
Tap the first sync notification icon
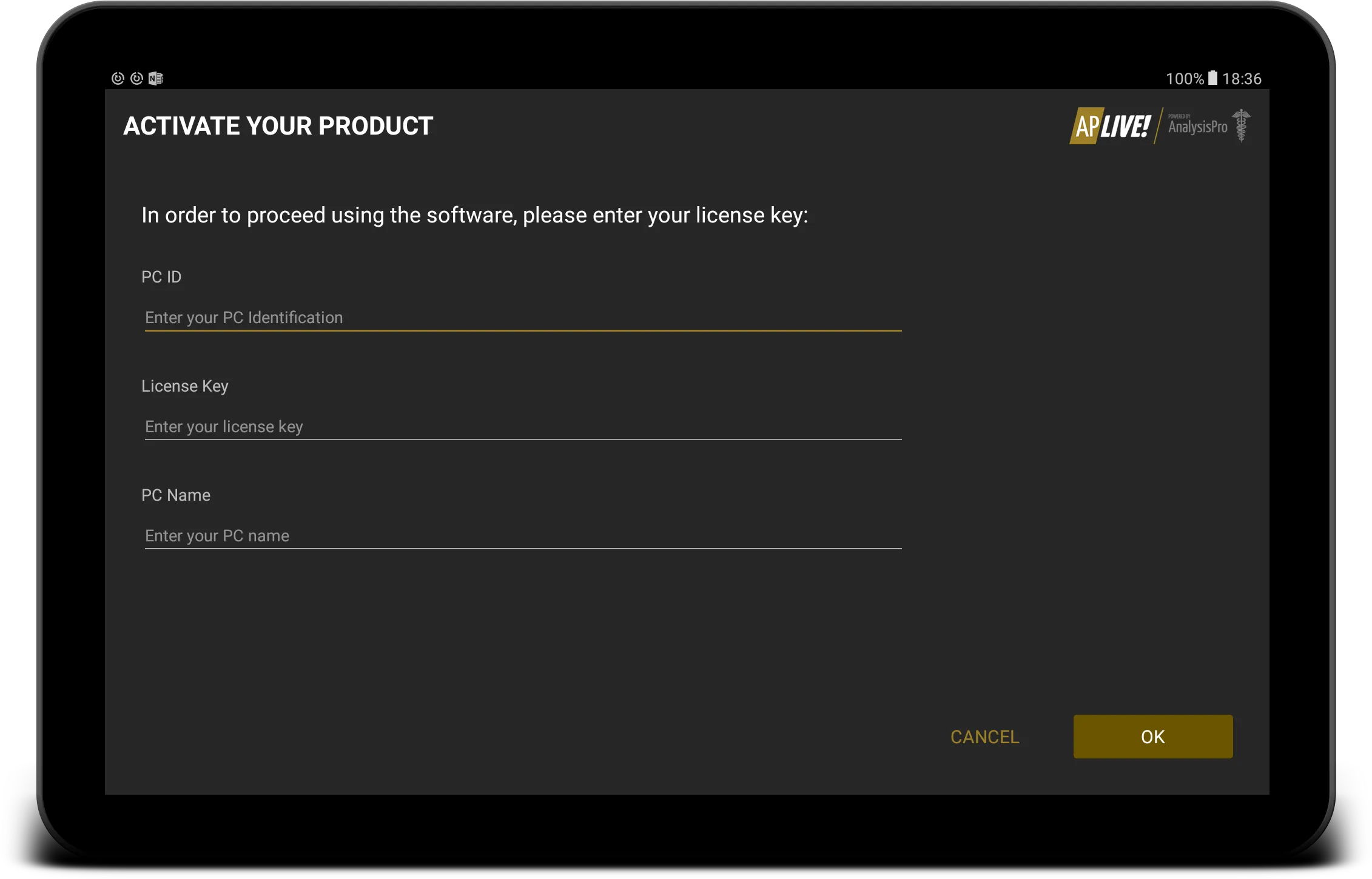[x=118, y=78]
